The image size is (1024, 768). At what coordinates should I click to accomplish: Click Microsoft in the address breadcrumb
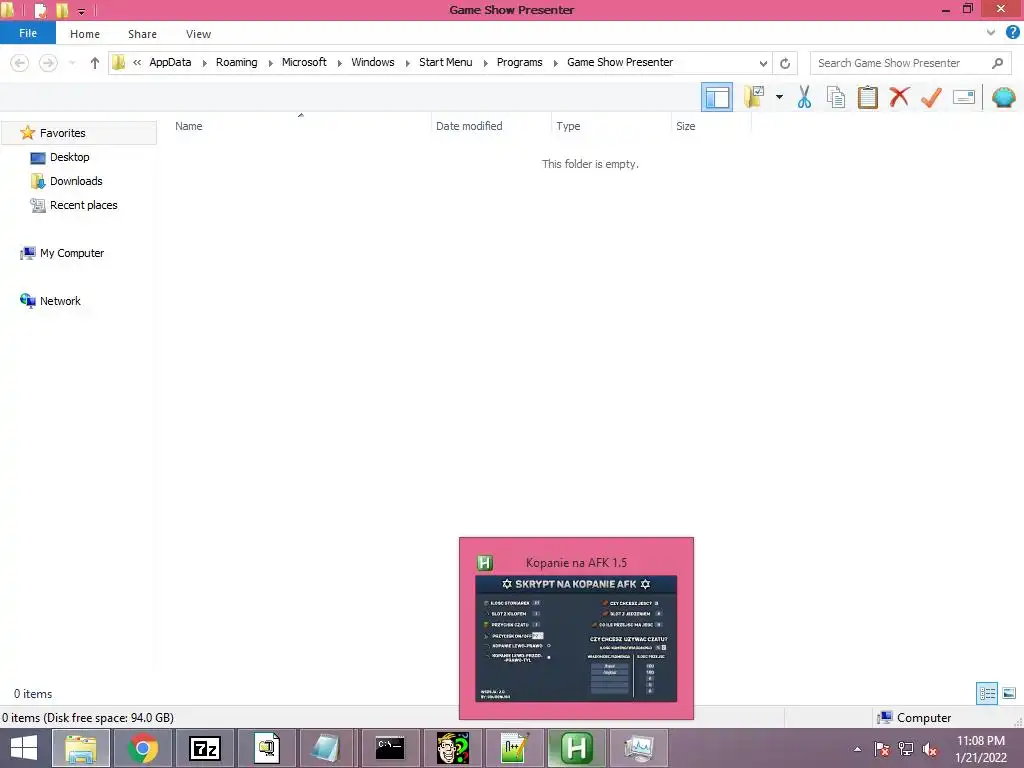(x=304, y=62)
